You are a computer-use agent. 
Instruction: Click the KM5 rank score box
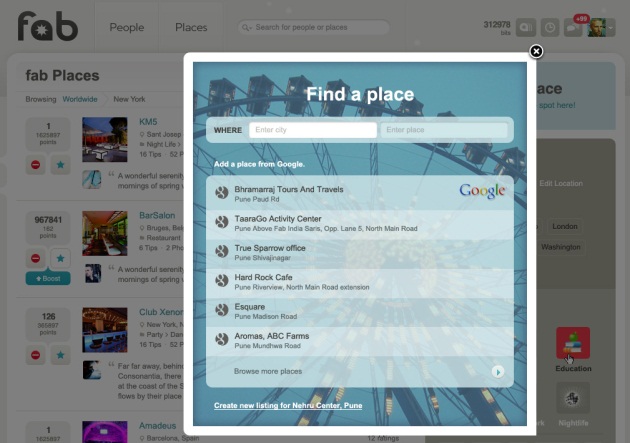click(48, 134)
